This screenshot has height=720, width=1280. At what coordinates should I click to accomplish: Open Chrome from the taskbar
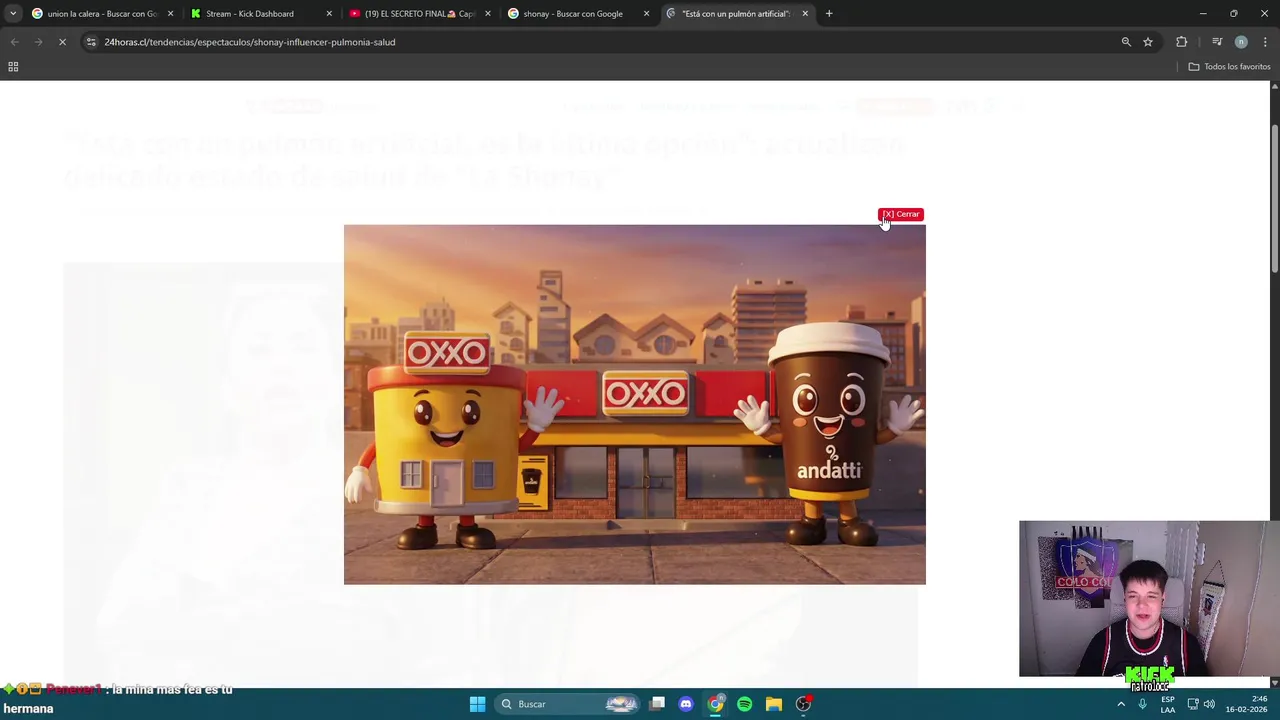click(715, 704)
